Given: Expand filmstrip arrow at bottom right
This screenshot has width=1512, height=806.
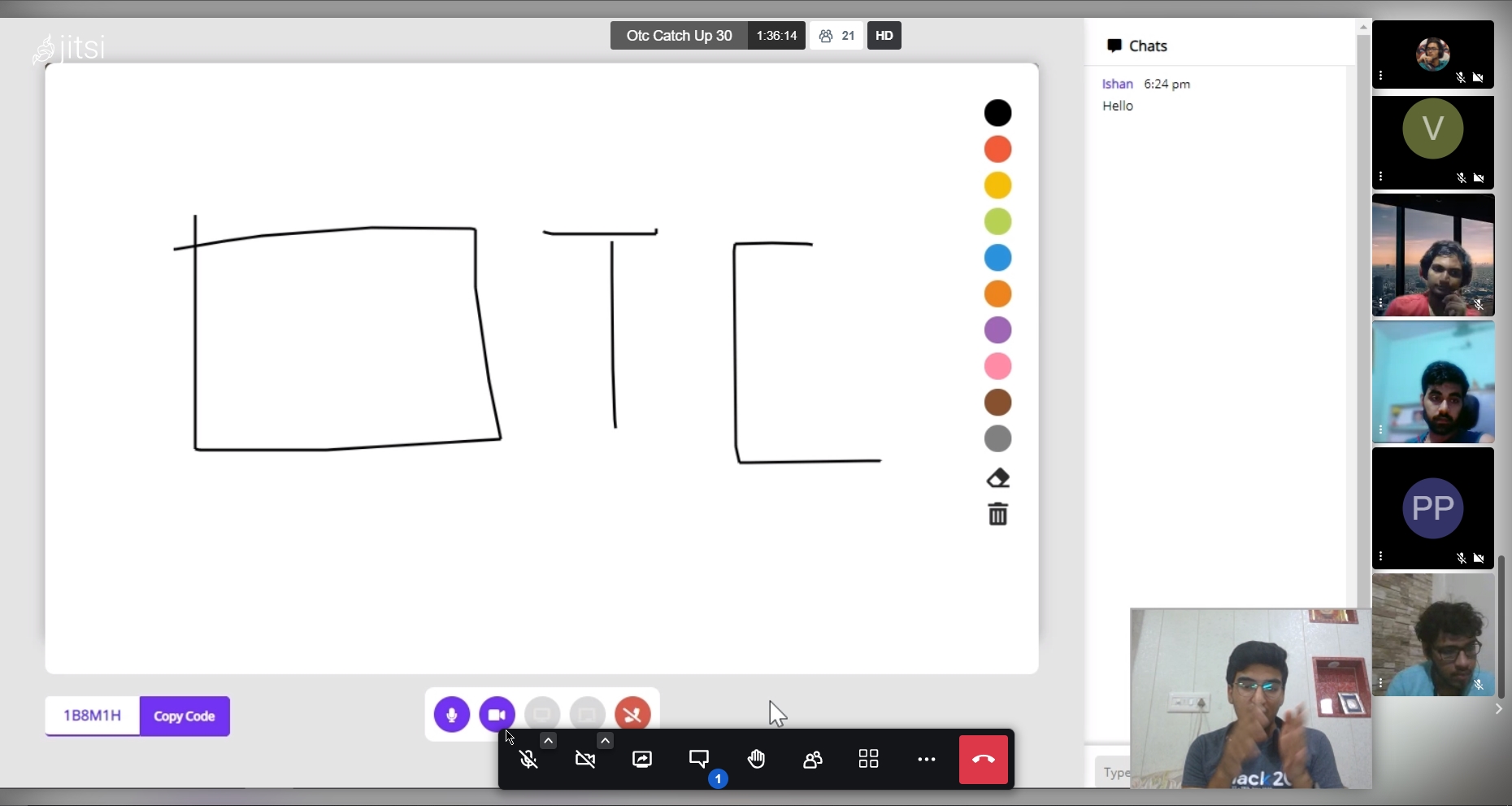Looking at the screenshot, I should click(x=1500, y=709).
